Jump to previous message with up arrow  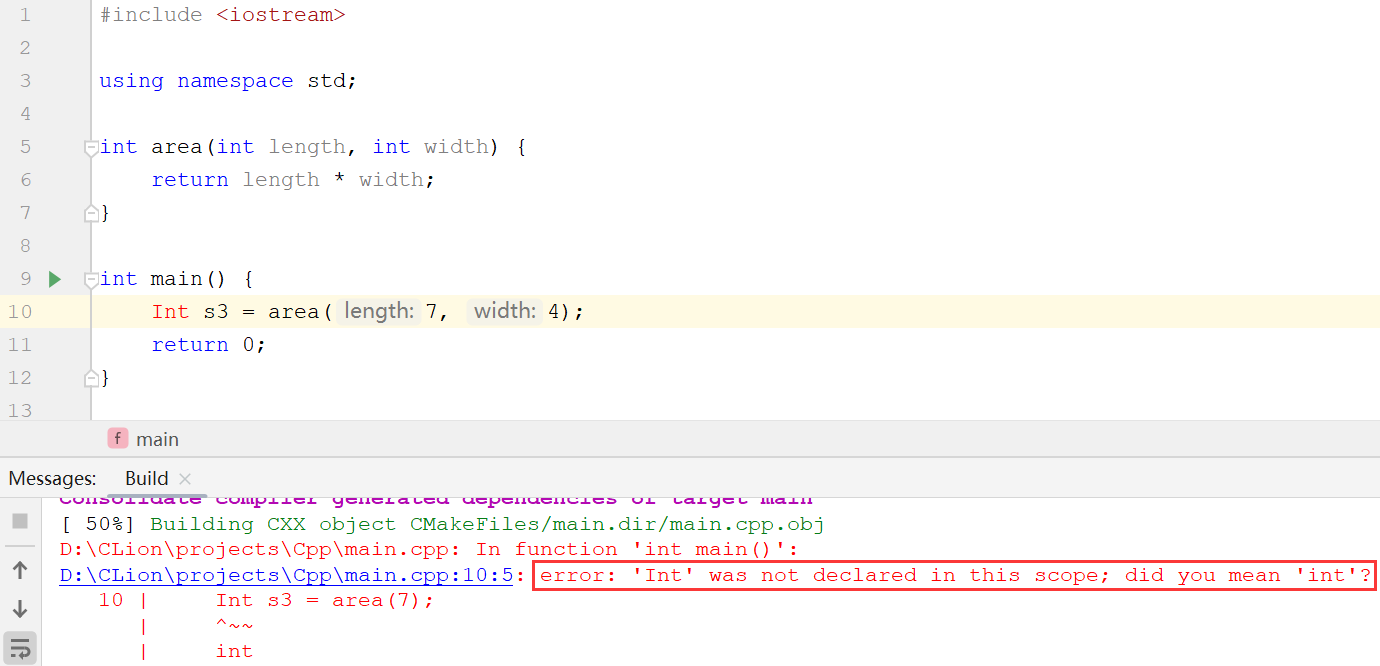click(20, 570)
